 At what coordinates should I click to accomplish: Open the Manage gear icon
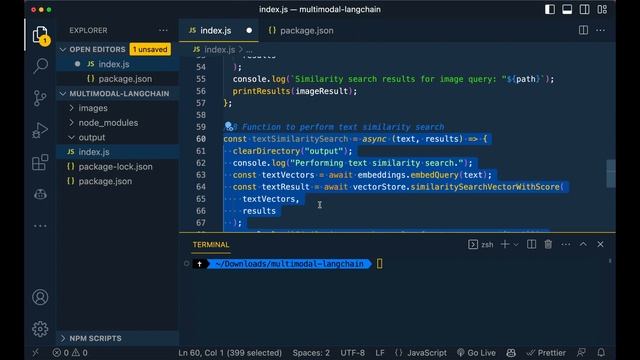[x=40, y=329]
